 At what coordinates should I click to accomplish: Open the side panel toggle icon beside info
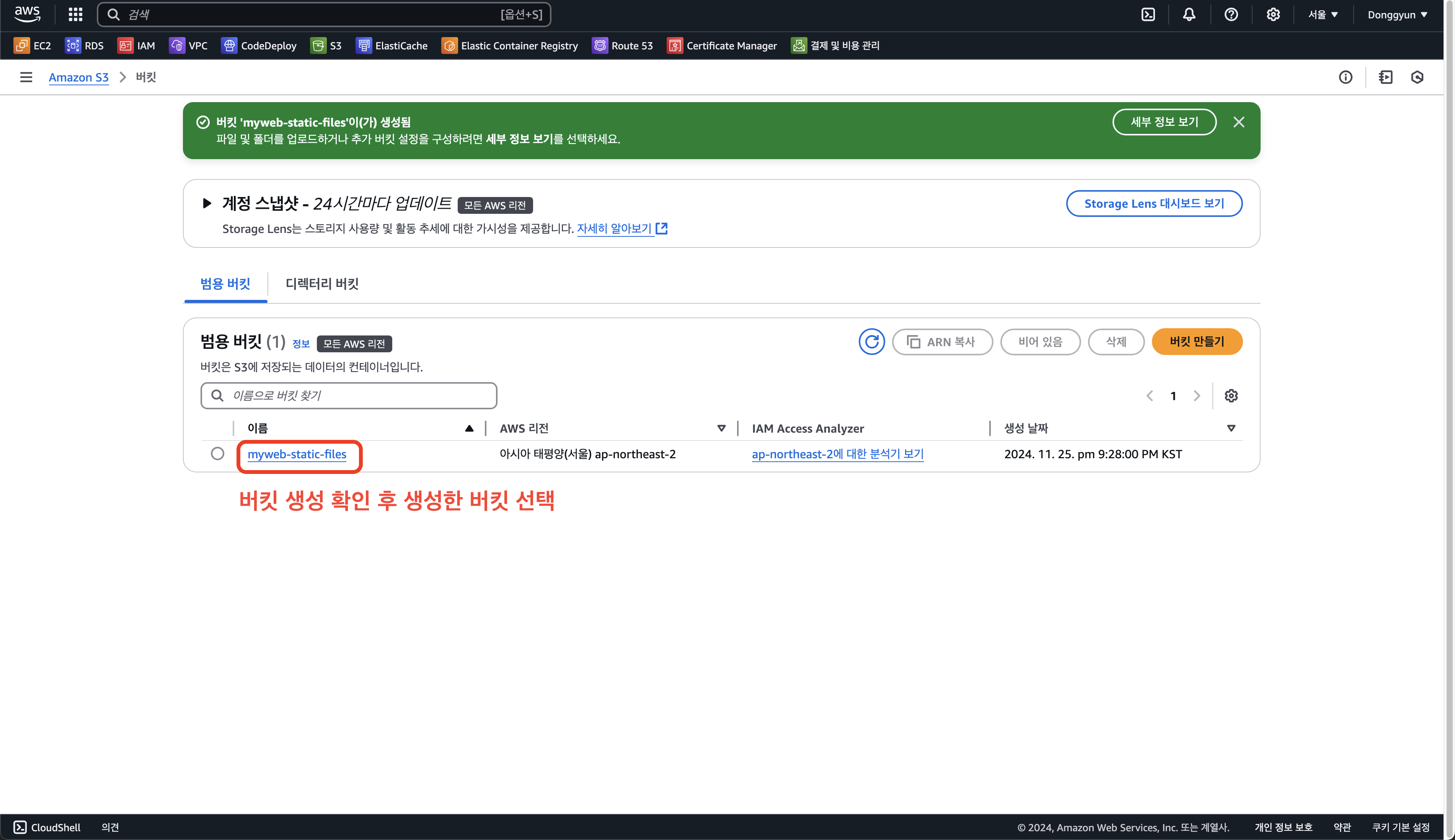pyautogui.click(x=1385, y=77)
